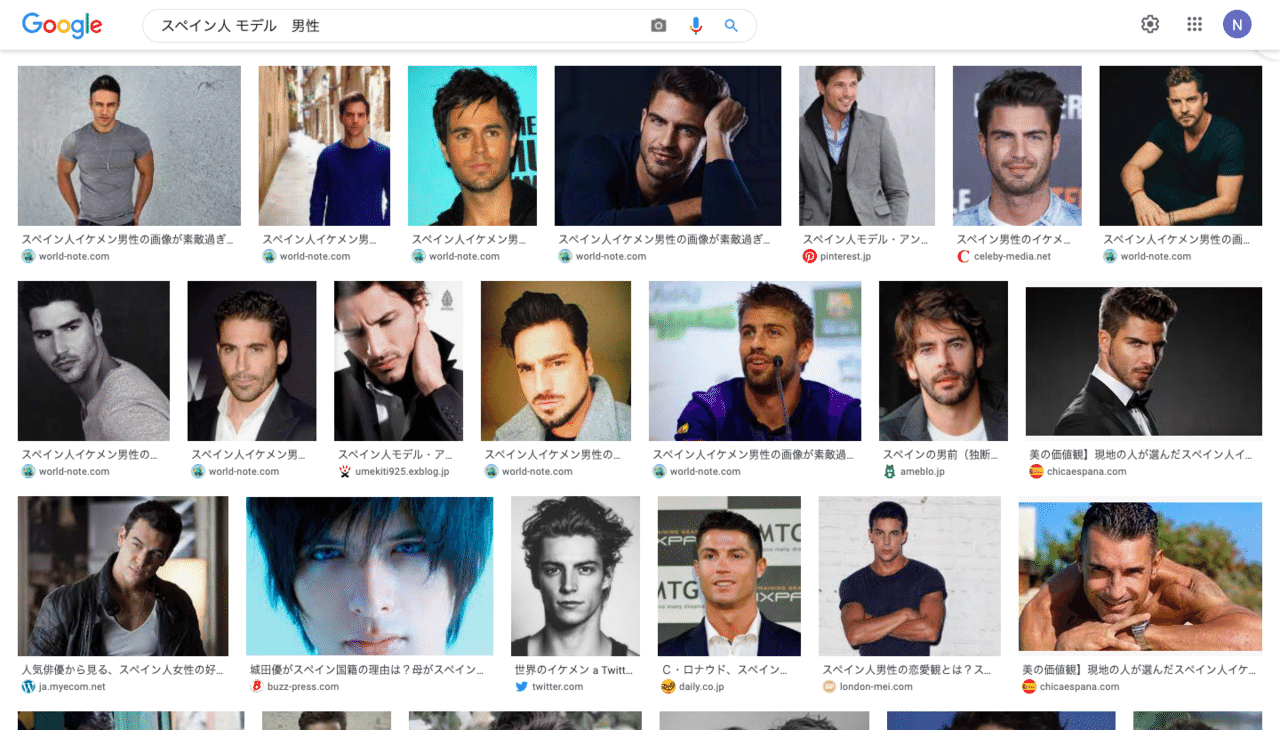Open the man in gray t-shirt by concrete wall image
Screen dimensions: 1280x730
129,146
